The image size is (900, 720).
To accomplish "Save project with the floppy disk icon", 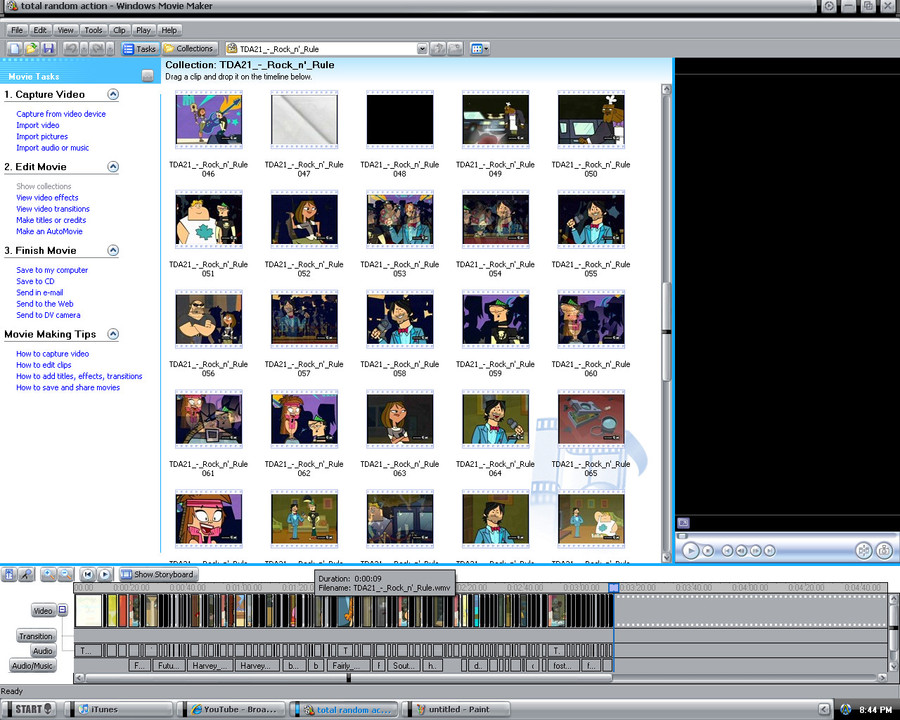I will pyautogui.click(x=48, y=49).
